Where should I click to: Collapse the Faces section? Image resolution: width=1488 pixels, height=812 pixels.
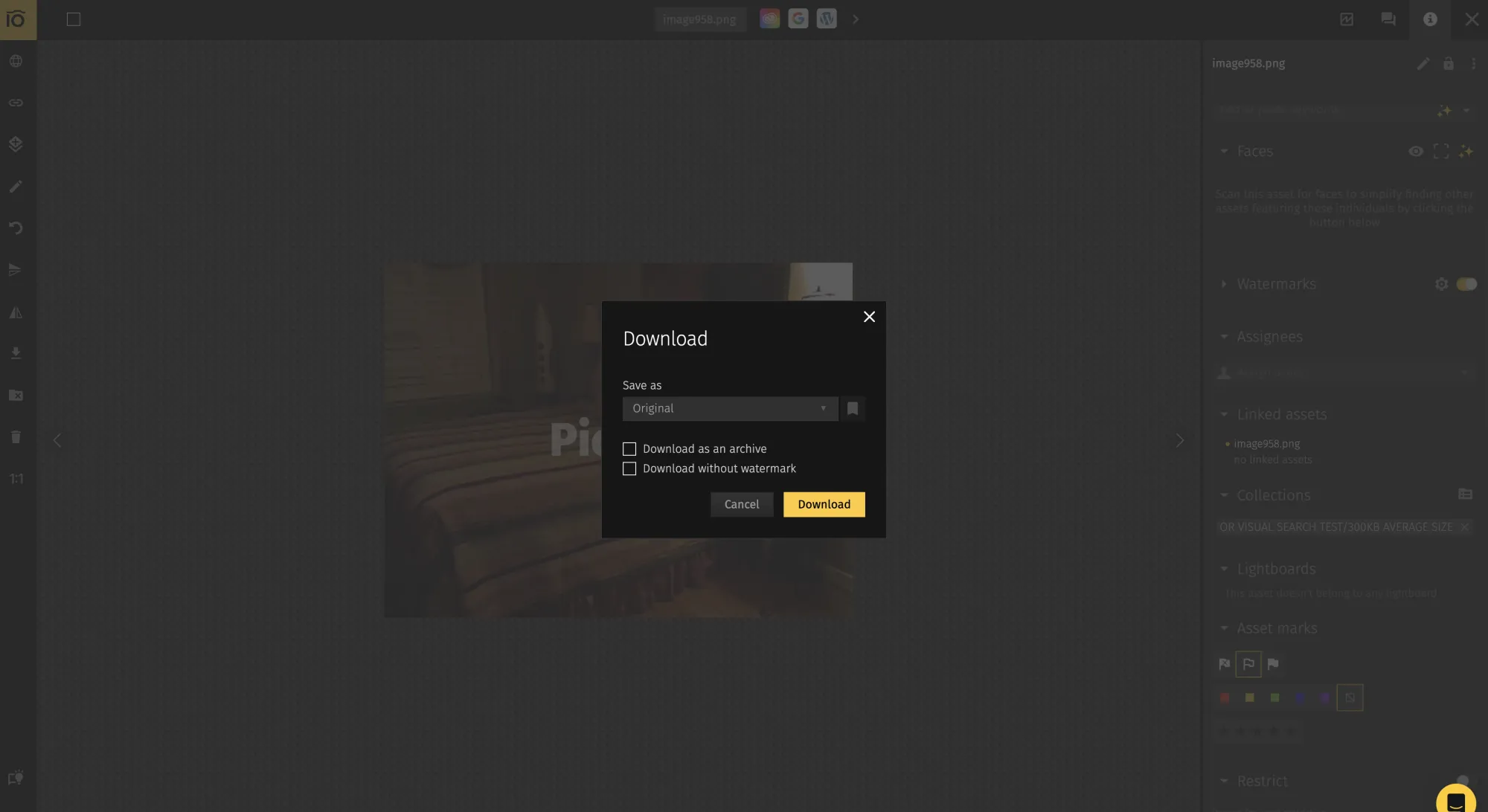pos(1224,152)
